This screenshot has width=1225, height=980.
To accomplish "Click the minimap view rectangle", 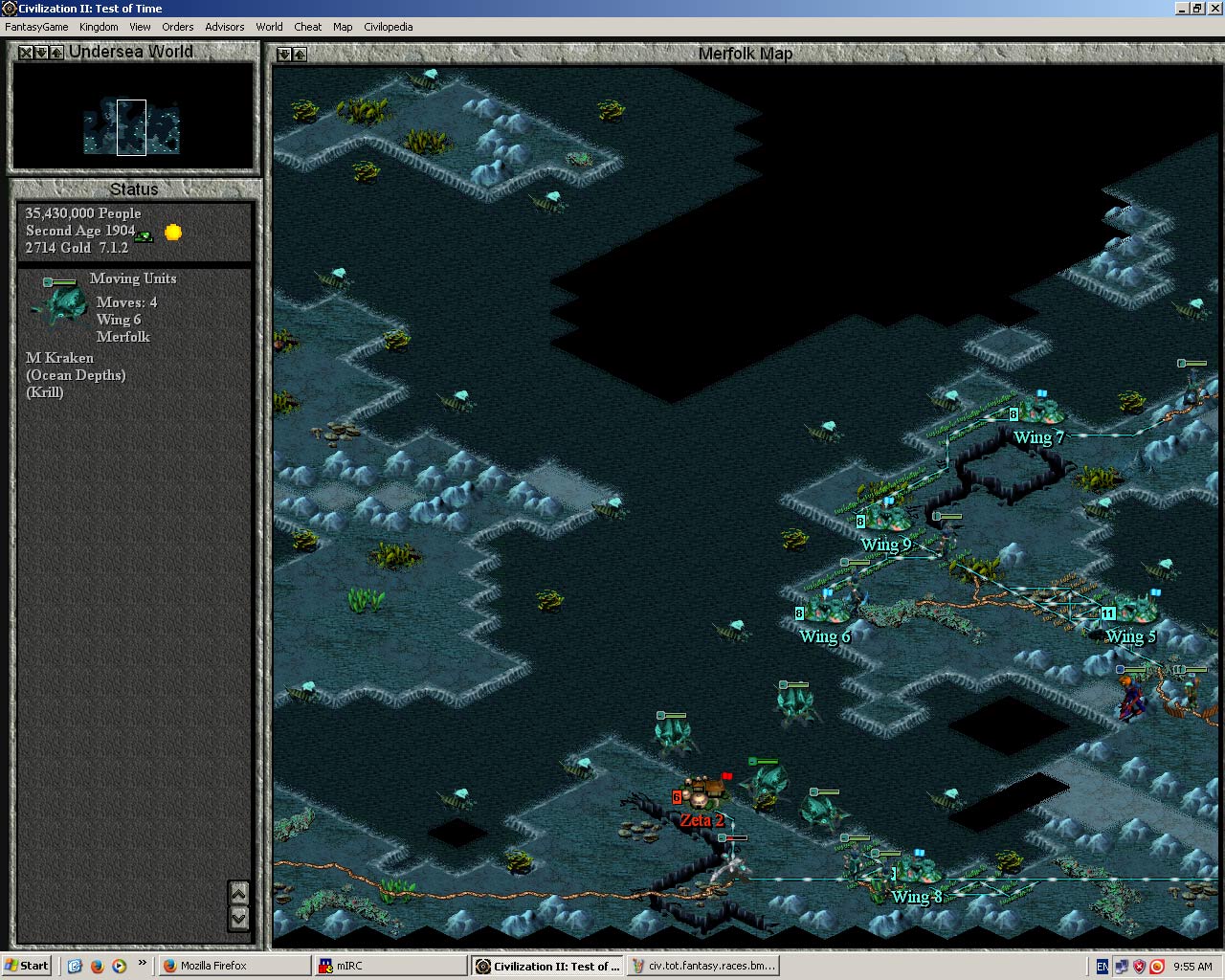I will coord(131,127).
